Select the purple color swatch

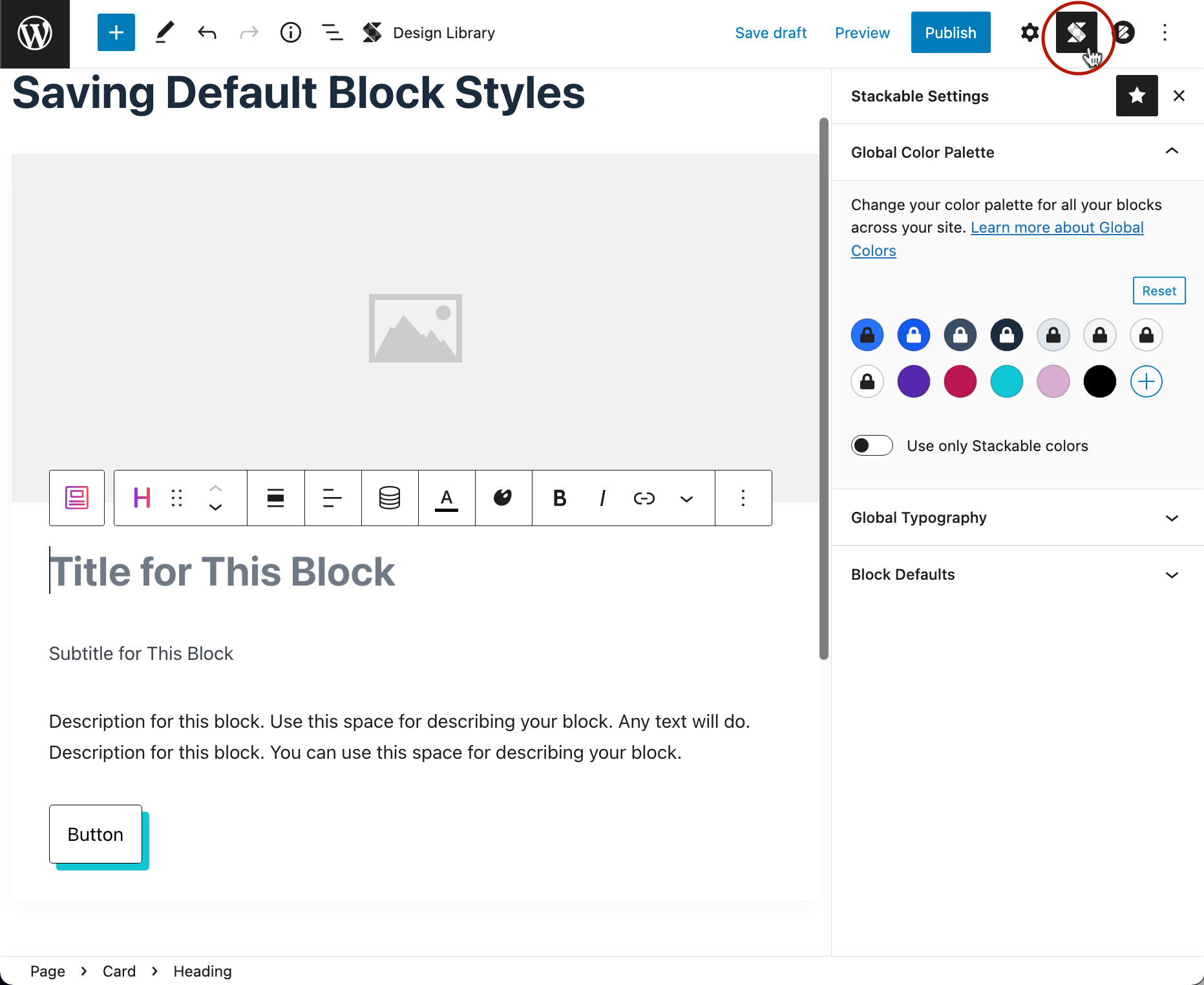pyautogui.click(x=914, y=381)
